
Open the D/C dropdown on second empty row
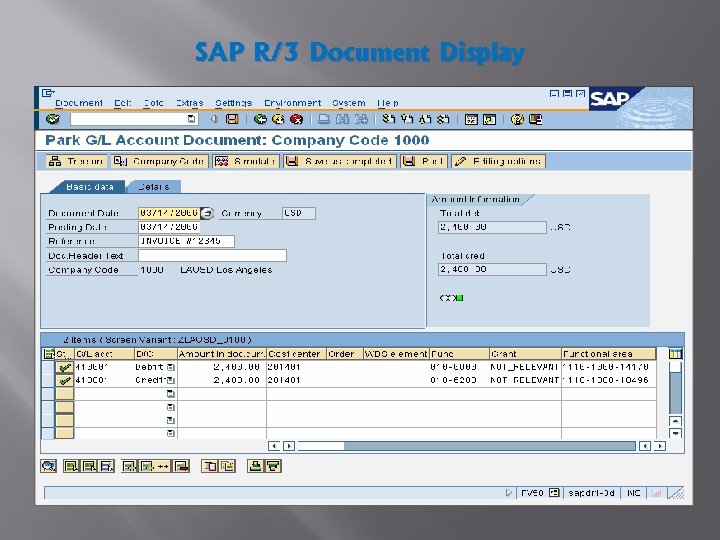tap(171, 407)
